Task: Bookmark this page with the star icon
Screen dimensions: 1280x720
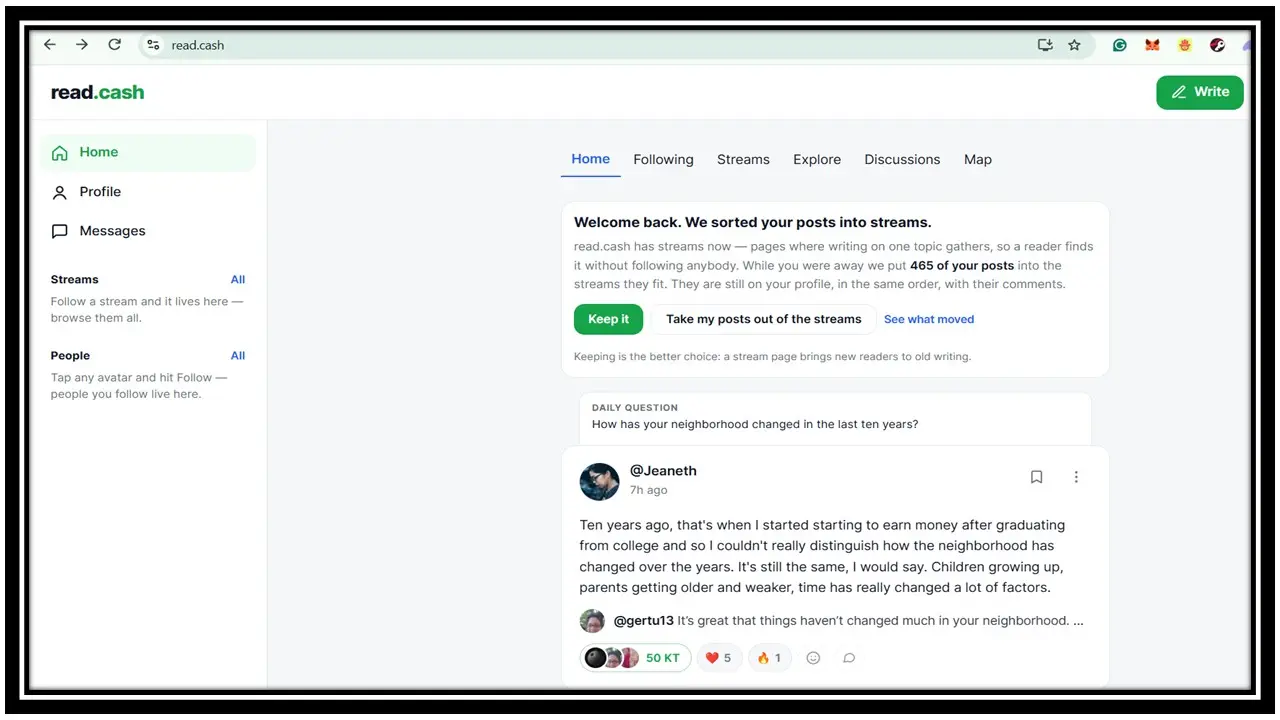Action: (x=1074, y=45)
